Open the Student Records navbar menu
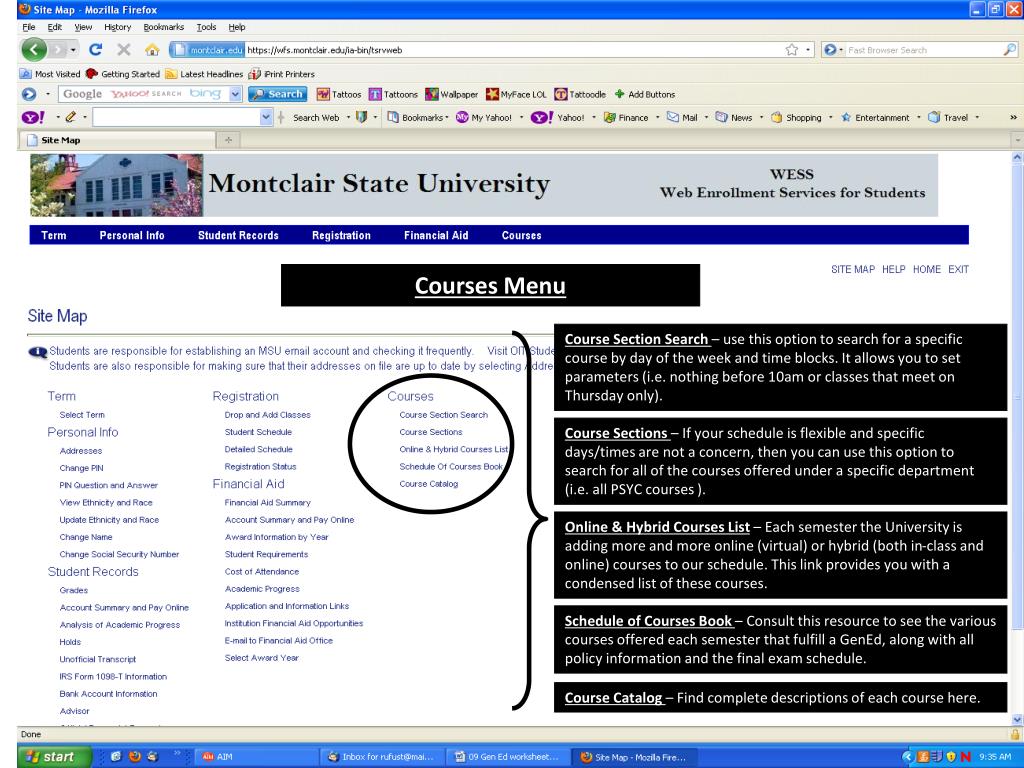 pyautogui.click(x=238, y=235)
